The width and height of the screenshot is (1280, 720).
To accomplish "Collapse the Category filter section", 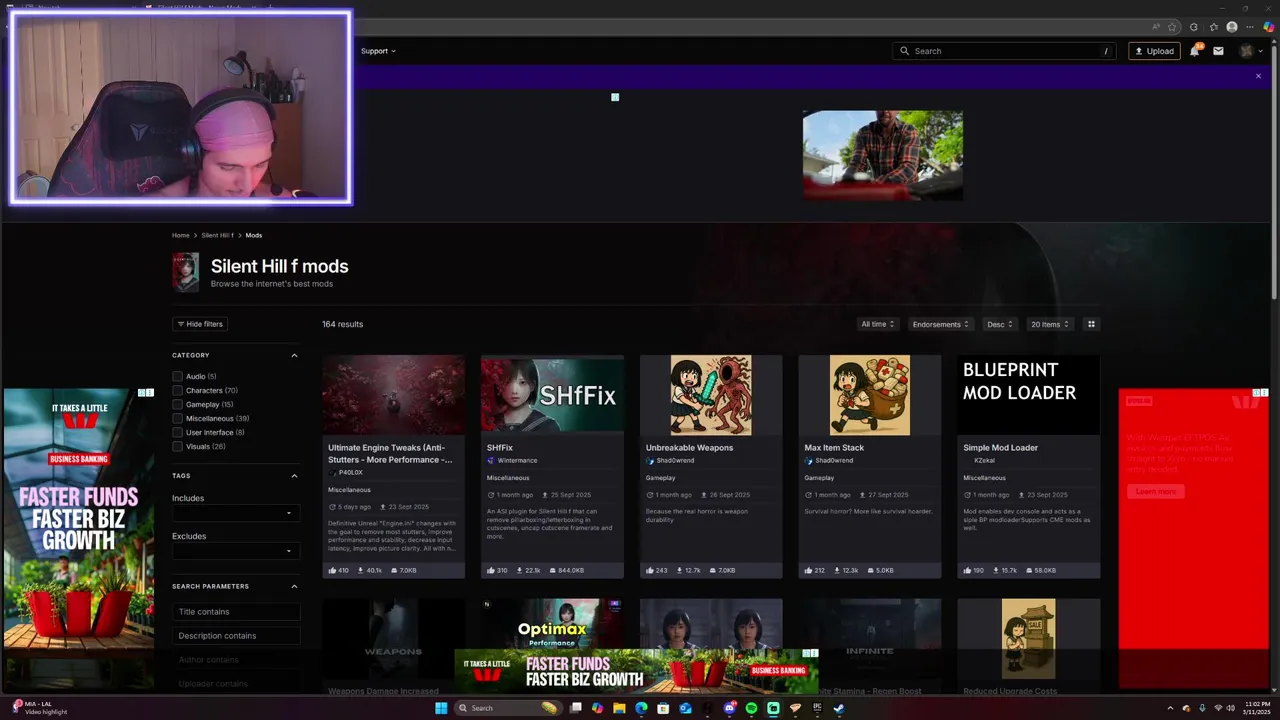I will 294,355.
